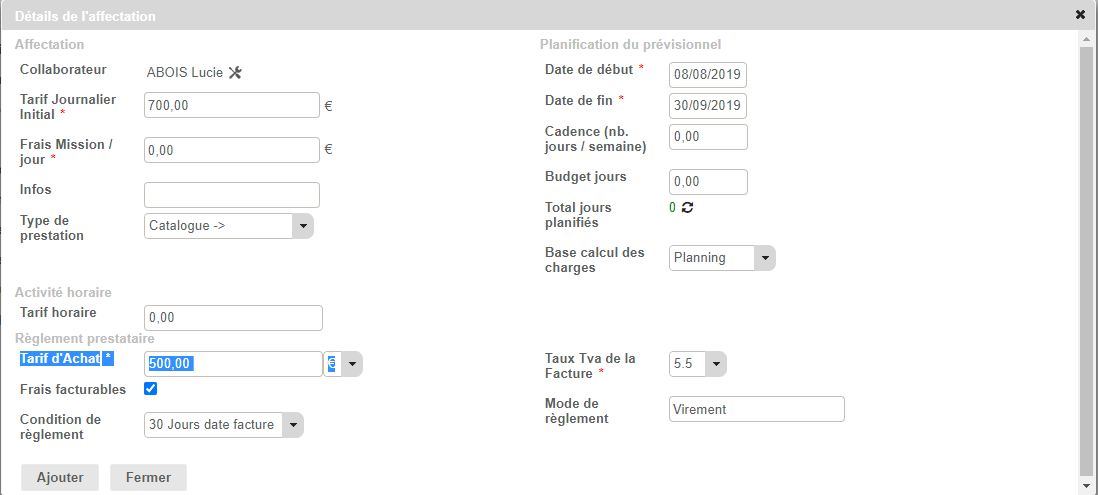
Task: Click the Mode de règlement field
Action: pos(756,409)
